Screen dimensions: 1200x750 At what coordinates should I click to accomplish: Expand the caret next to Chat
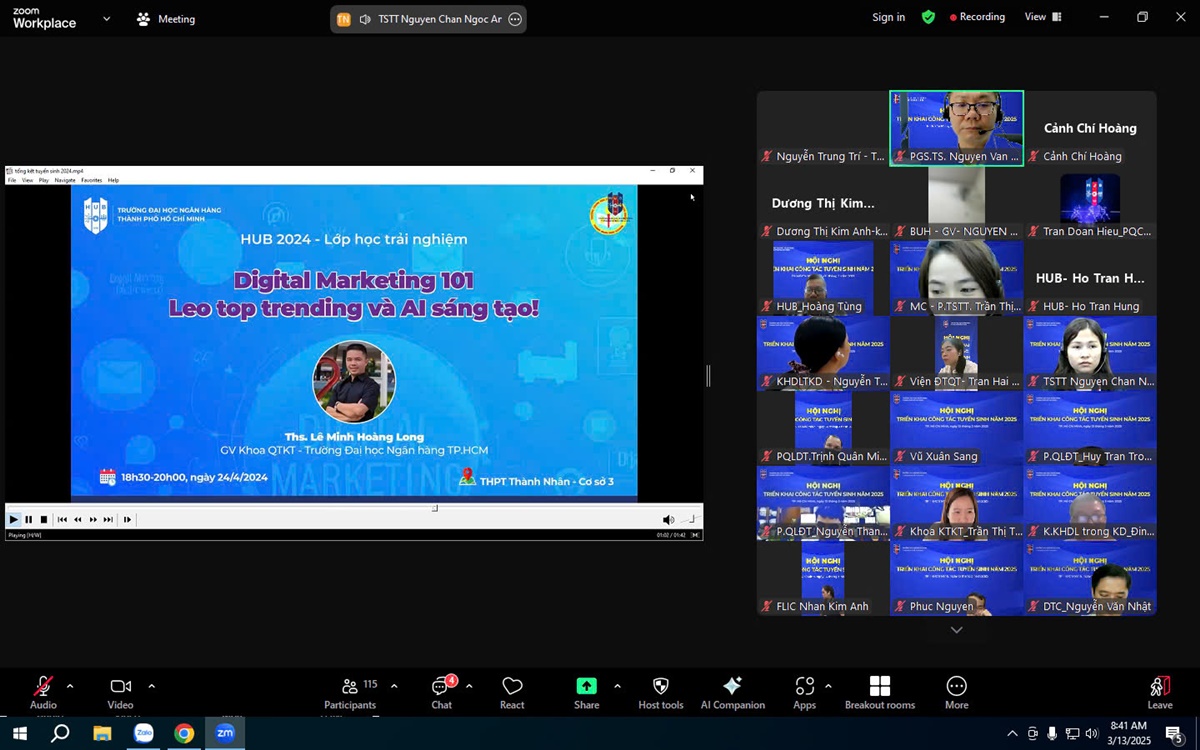[469, 686]
